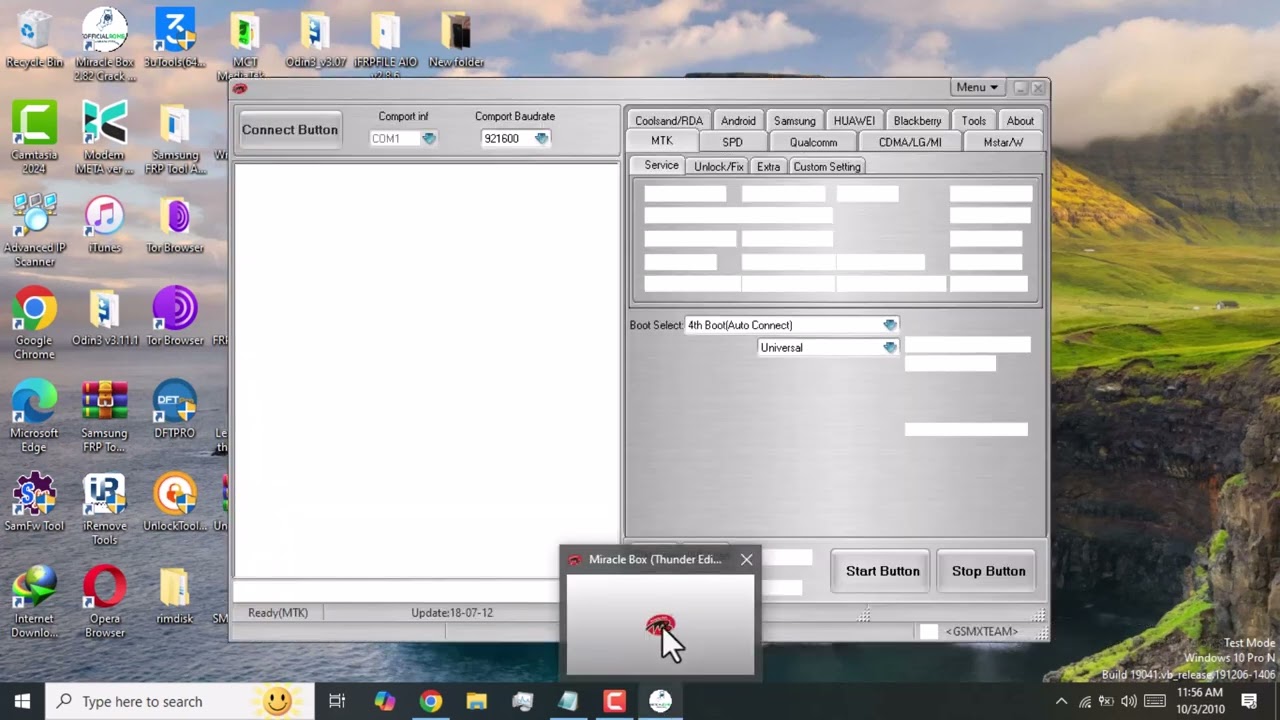Click the Connect Button
This screenshot has height=720, width=1280.
pos(290,130)
